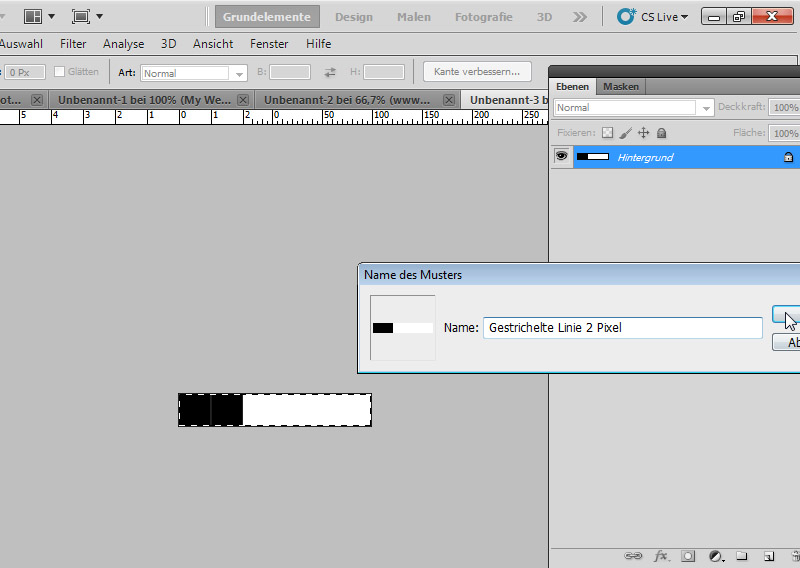Click the lock position move icon
This screenshot has width=800, height=568.
click(643, 133)
